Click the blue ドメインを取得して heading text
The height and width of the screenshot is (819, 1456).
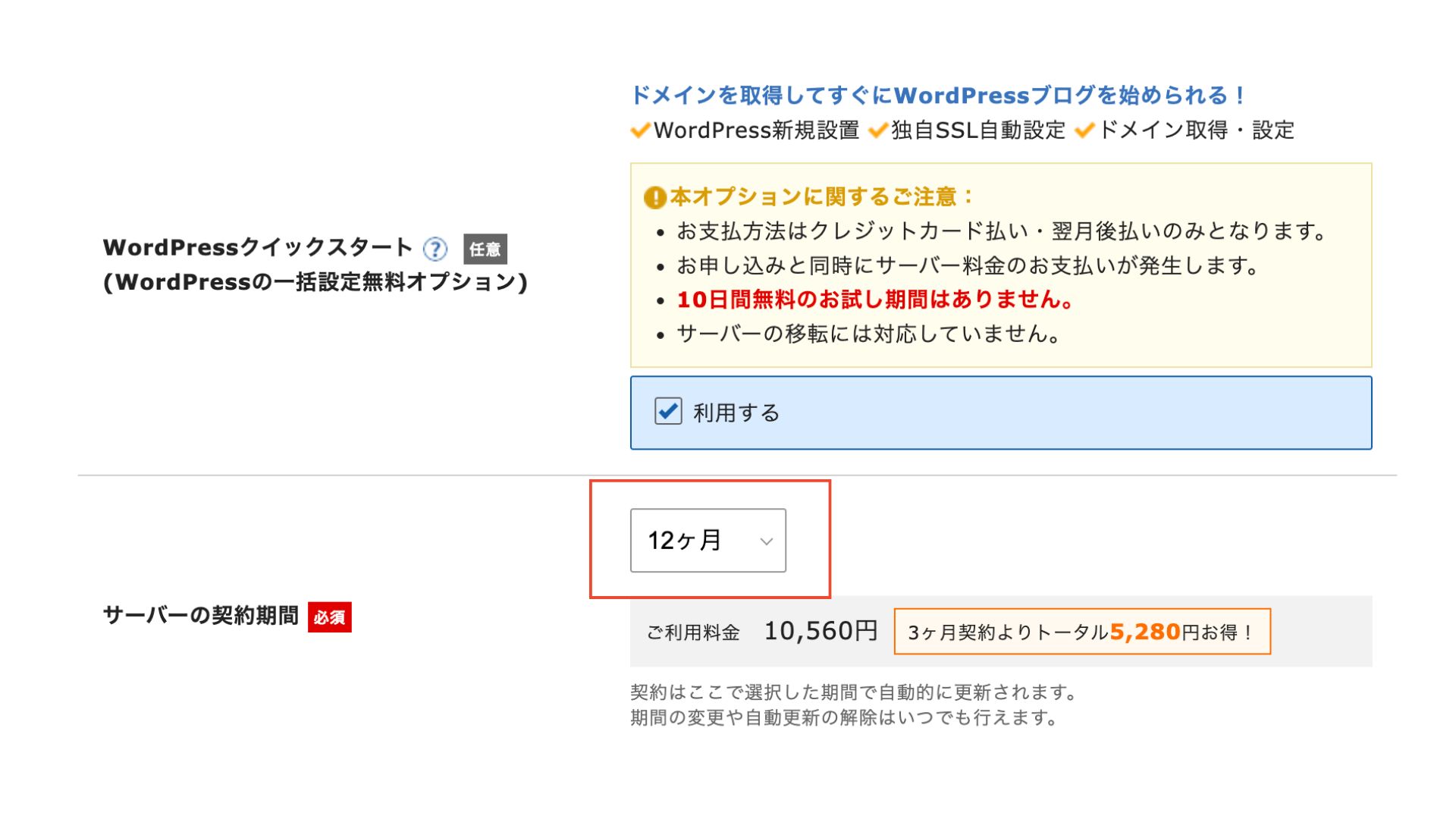[x=939, y=96]
